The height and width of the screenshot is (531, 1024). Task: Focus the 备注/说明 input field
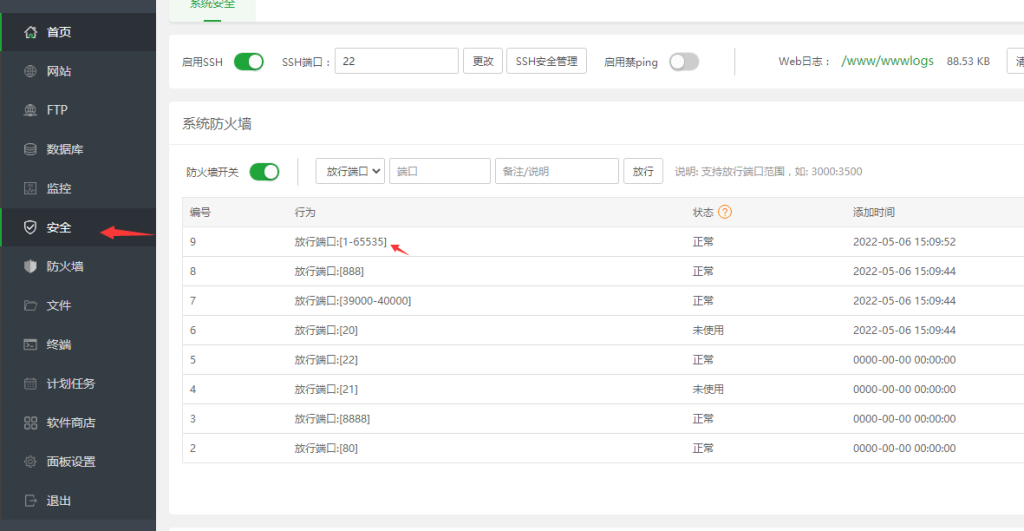[x=556, y=171]
